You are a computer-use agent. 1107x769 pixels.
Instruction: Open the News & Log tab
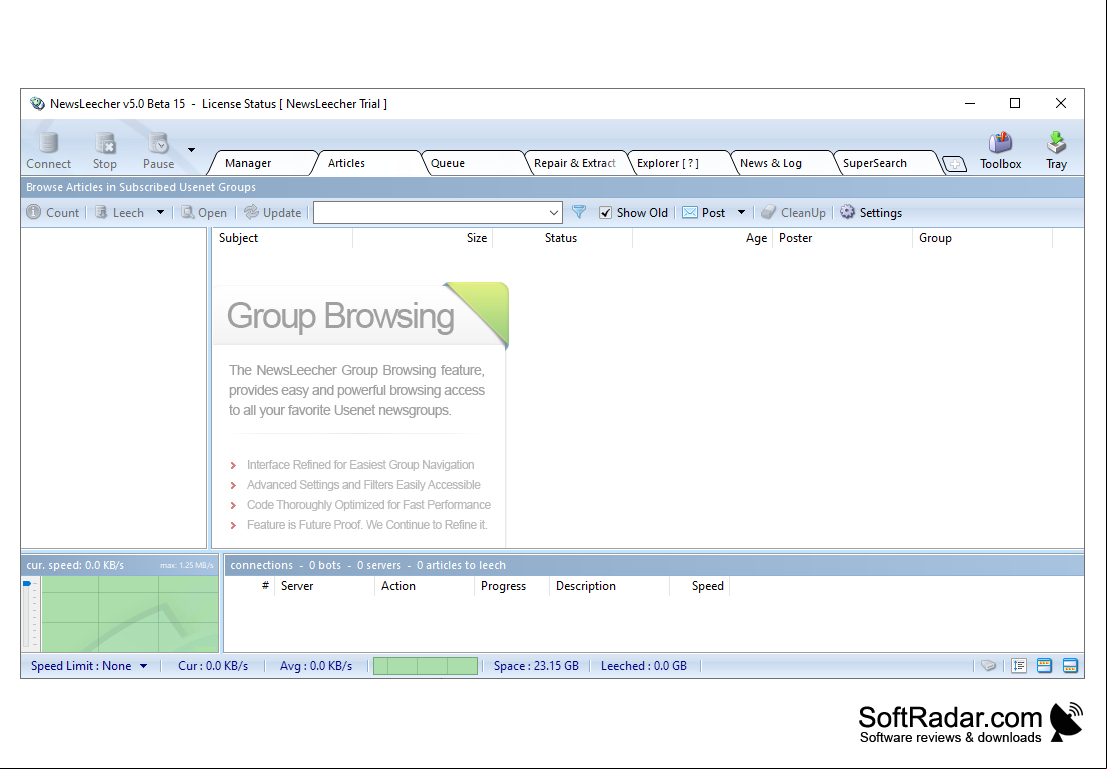coord(771,163)
